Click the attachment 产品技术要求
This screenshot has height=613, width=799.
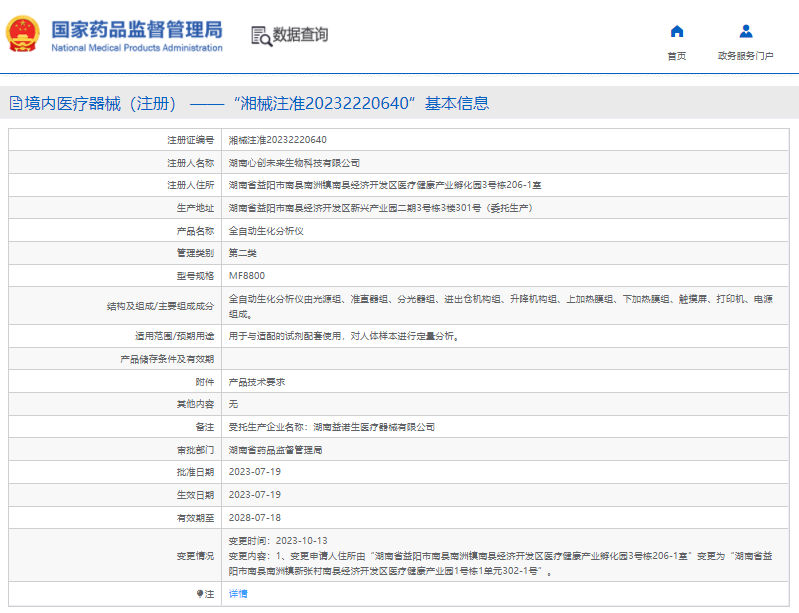coord(257,382)
